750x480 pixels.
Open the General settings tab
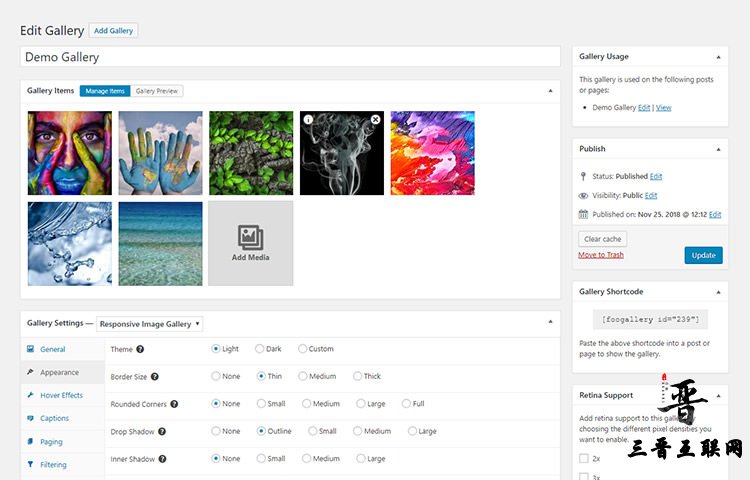click(x=63, y=349)
